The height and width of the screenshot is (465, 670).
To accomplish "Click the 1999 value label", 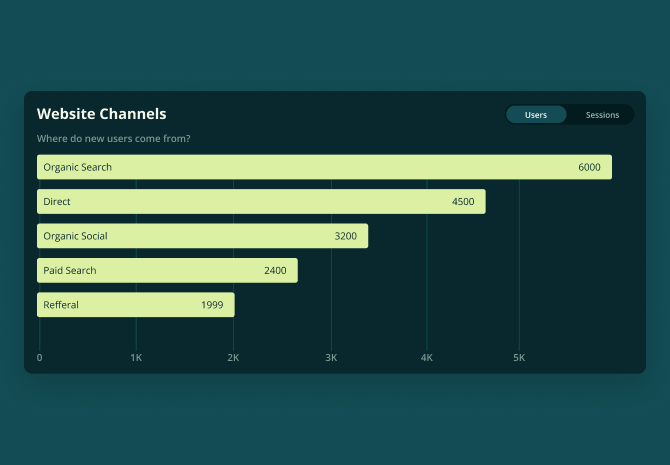I will (212, 305).
